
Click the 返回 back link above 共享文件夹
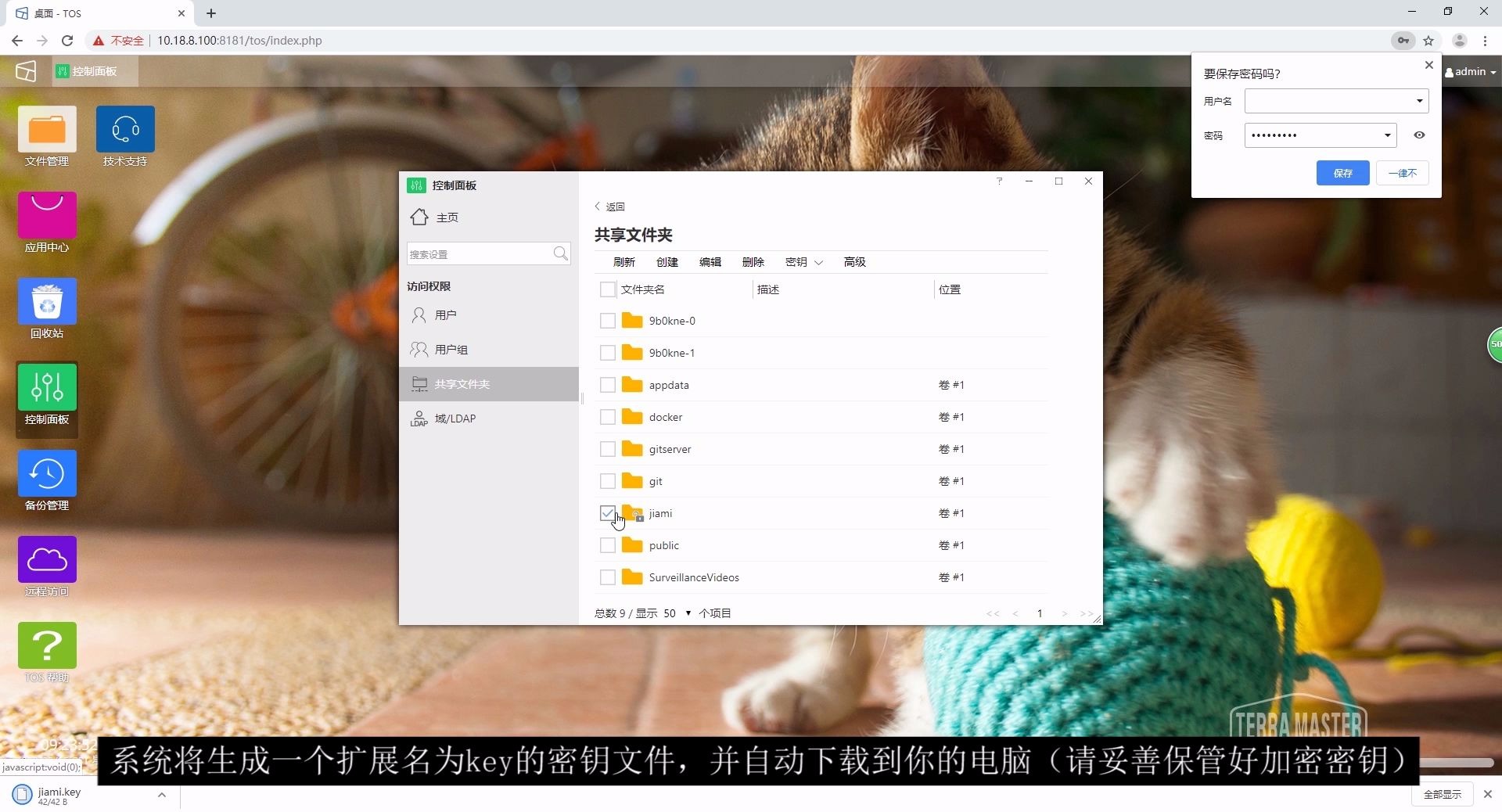pos(615,207)
